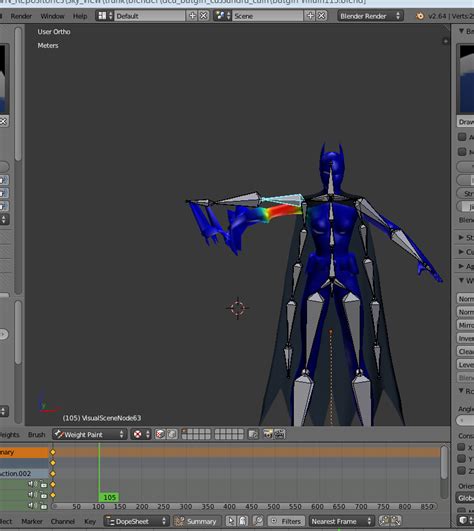
Task: Enable the Z constraint checkbox
Action: tap(461, 470)
